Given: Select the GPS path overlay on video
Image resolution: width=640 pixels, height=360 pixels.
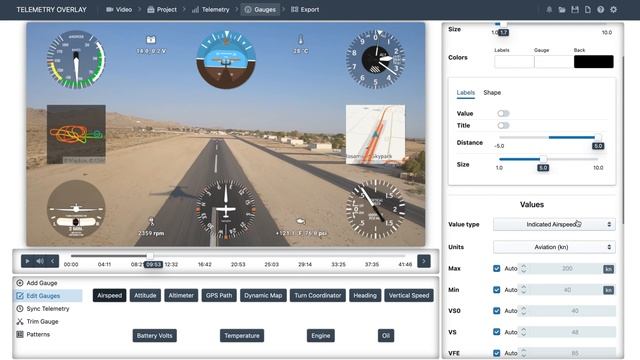Looking at the screenshot, I should 76,134.
